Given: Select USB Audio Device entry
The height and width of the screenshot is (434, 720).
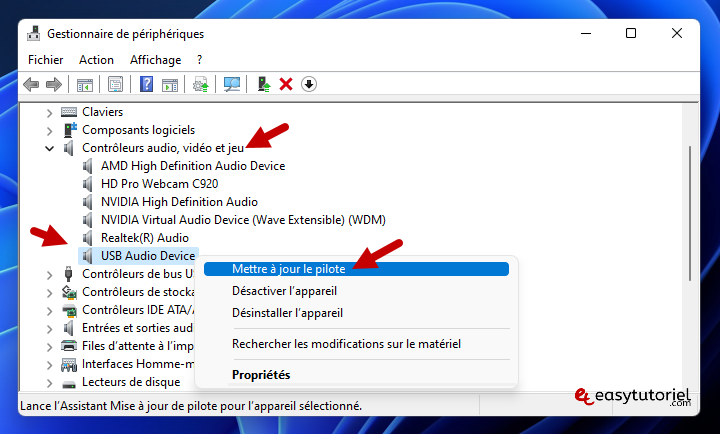Looking at the screenshot, I should pyautogui.click(x=148, y=256).
